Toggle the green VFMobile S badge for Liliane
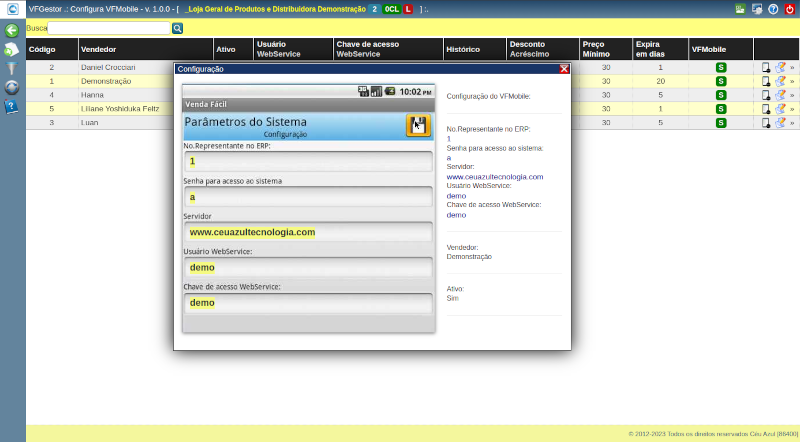 [x=721, y=108]
